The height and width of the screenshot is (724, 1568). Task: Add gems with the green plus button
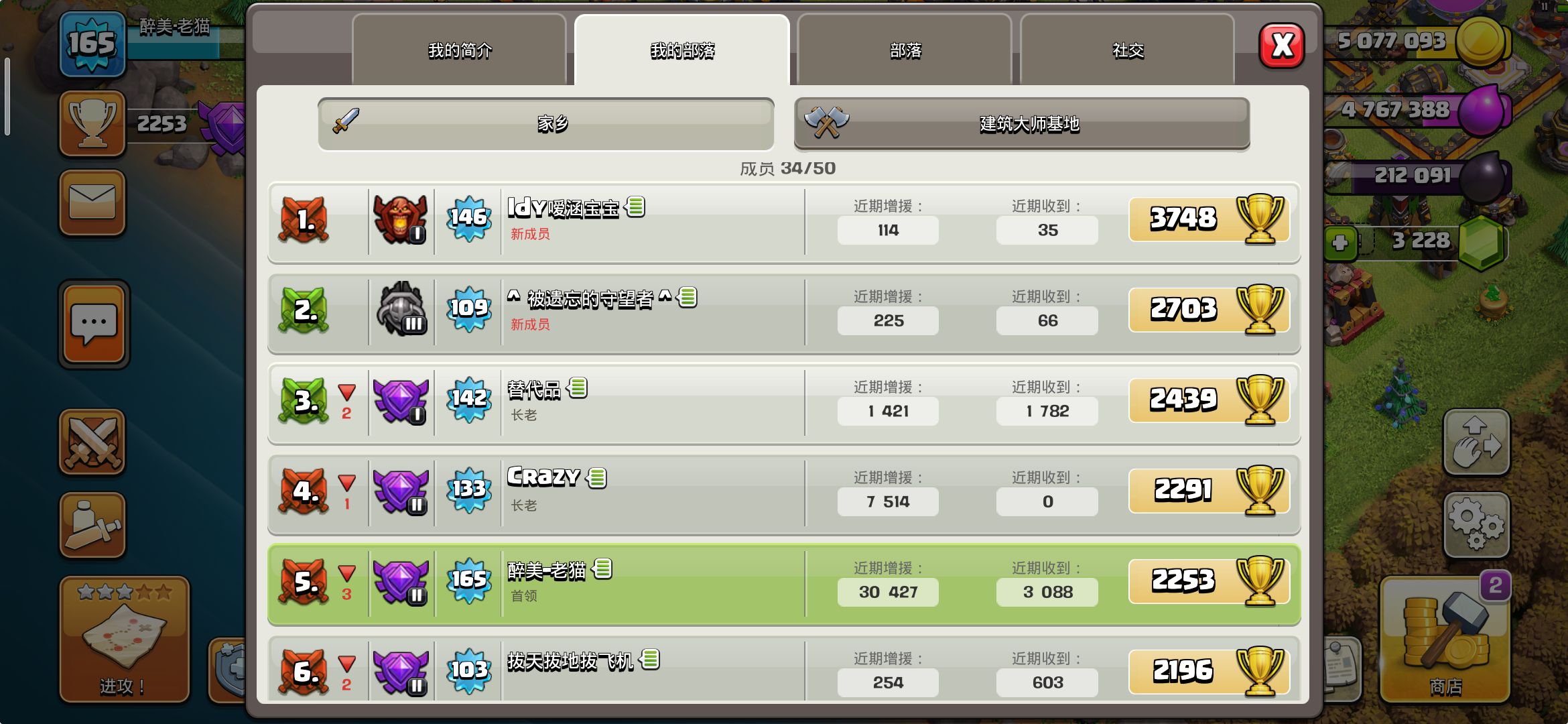coord(1340,243)
